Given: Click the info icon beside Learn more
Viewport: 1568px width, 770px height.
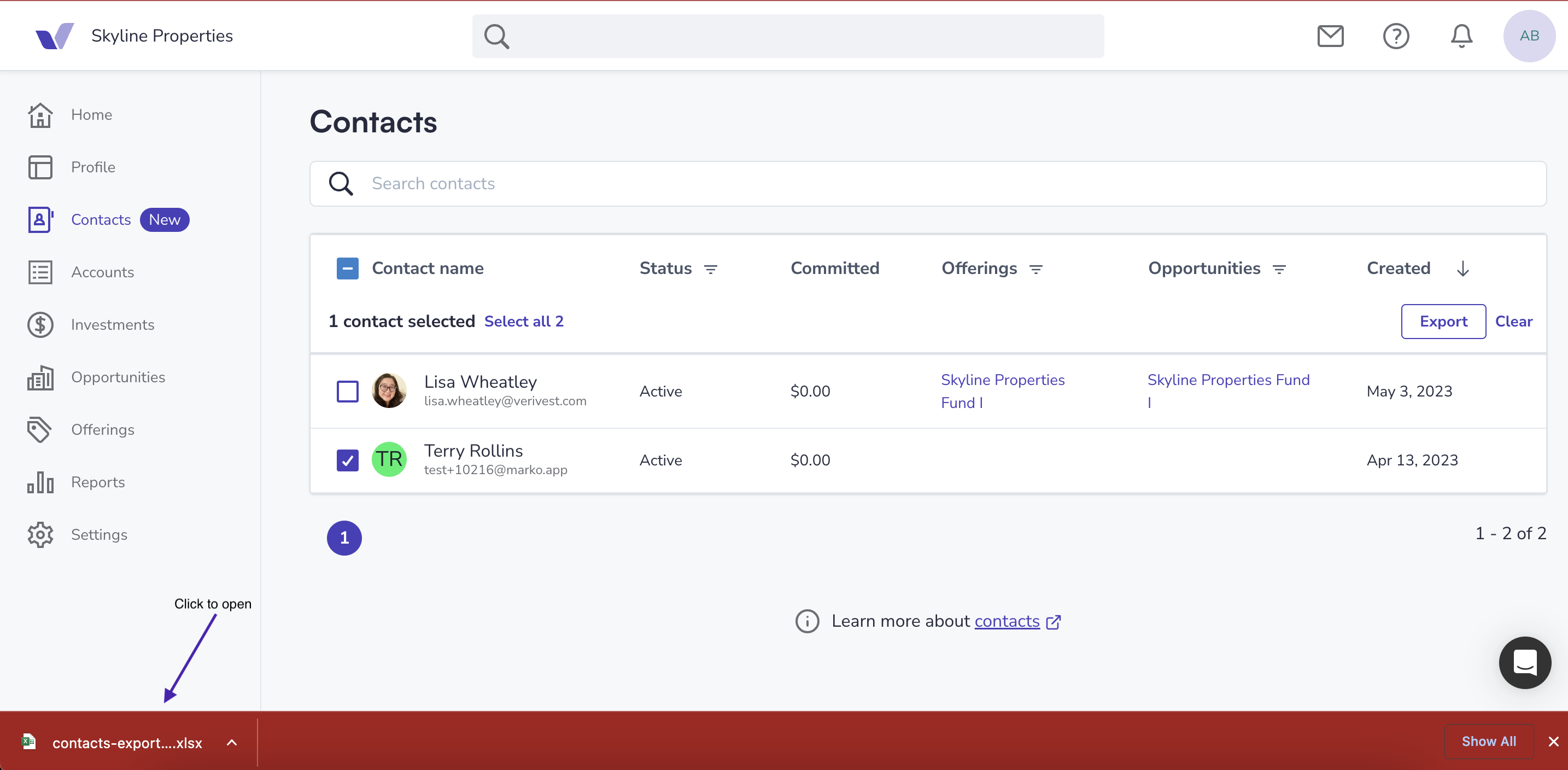Looking at the screenshot, I should (807, 621).
